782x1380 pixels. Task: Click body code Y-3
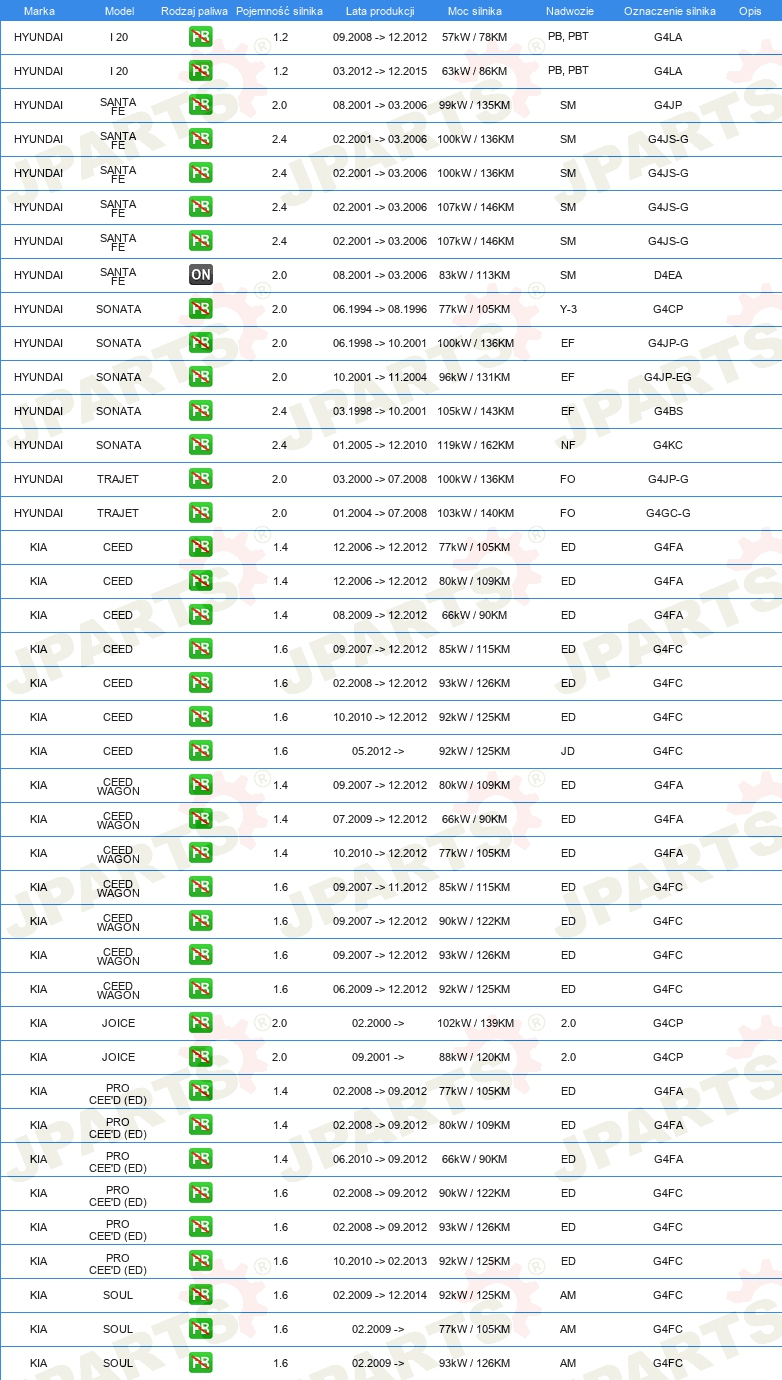[x=568, y=309]
